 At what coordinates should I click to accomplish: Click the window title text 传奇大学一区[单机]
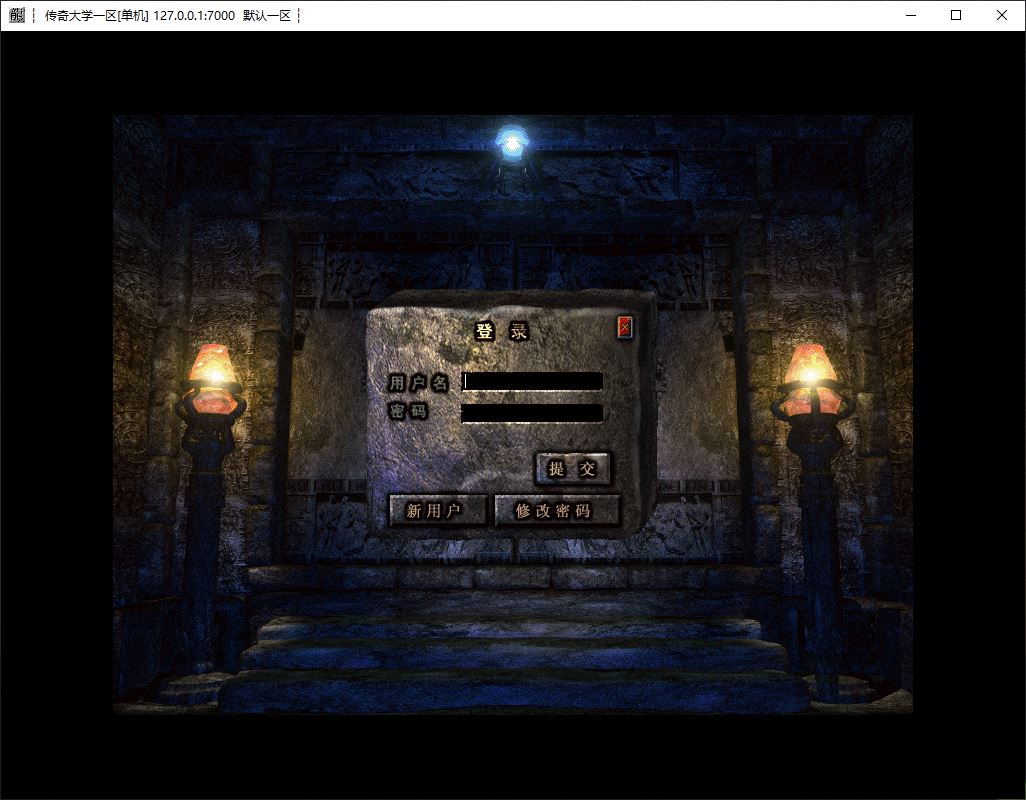click(96, 15)
